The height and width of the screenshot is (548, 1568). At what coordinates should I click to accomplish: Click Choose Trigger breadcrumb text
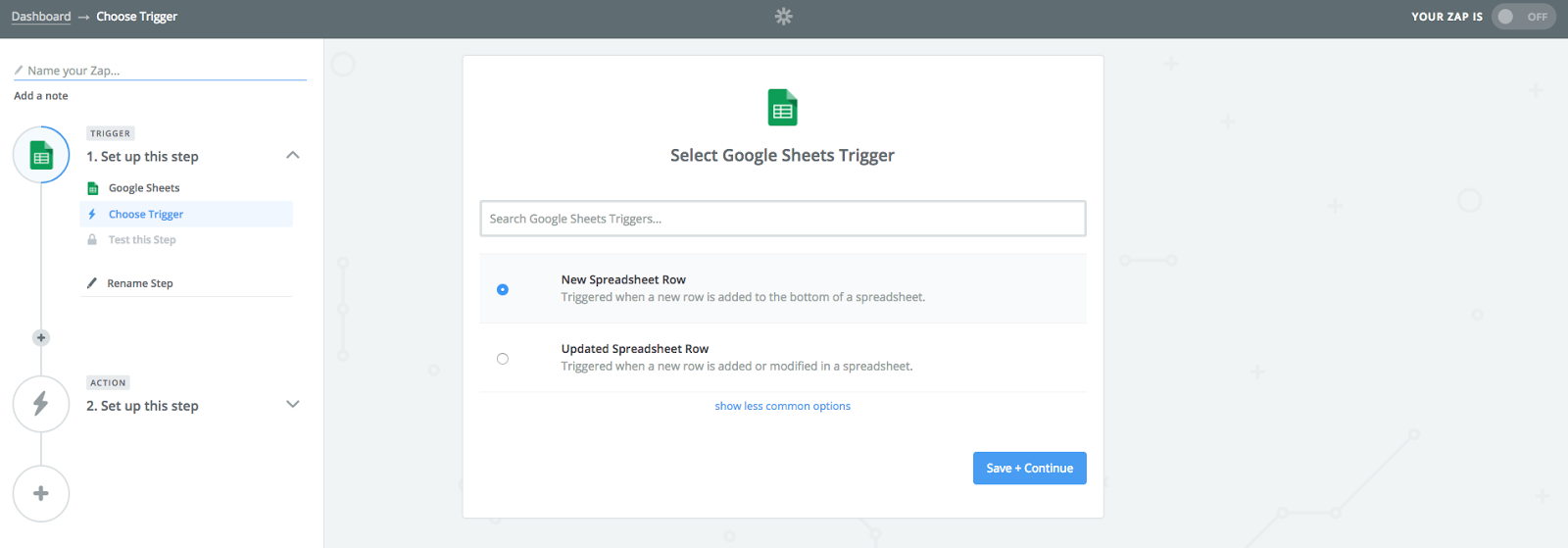pyautogui.click(x=137, y=17)
